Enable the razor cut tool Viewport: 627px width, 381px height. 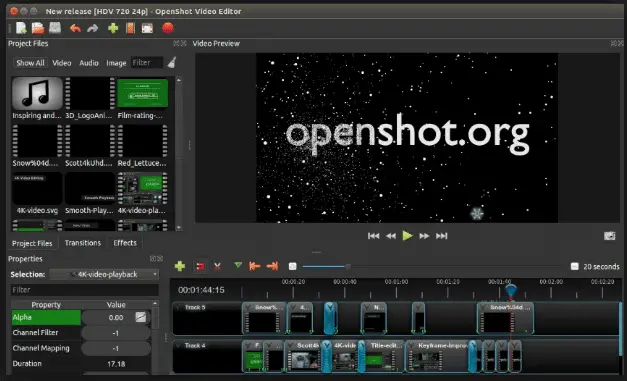coord(217,266)
